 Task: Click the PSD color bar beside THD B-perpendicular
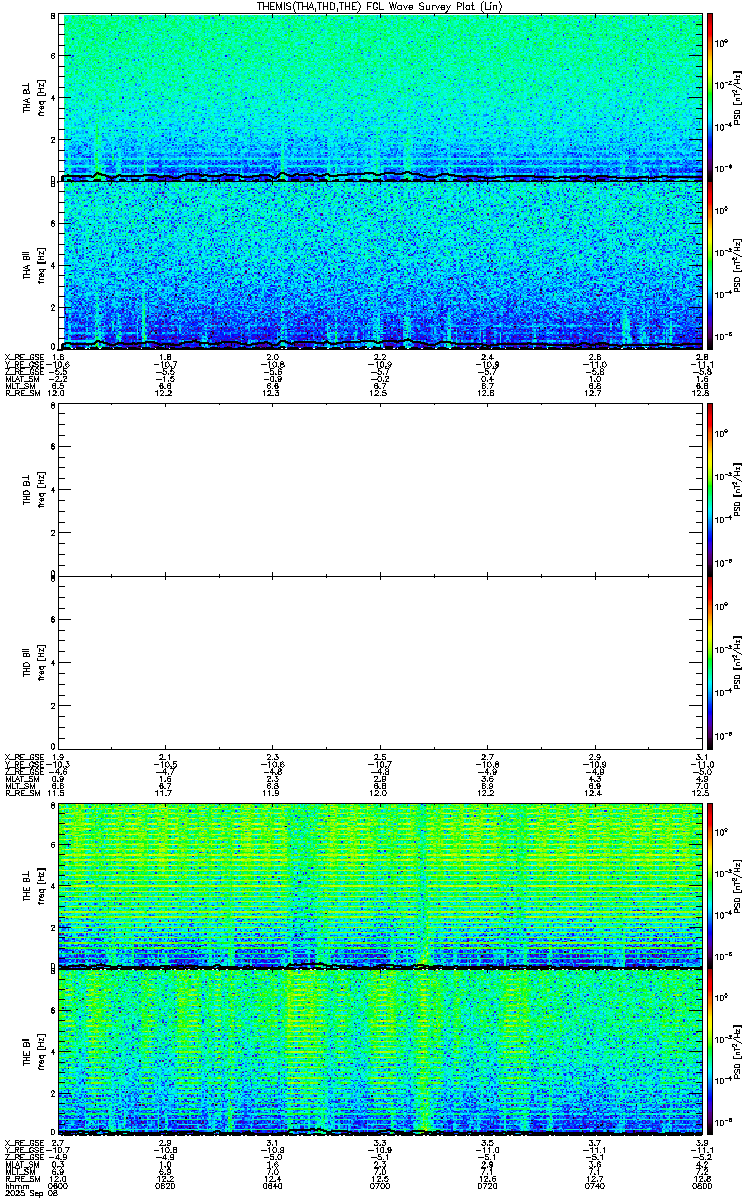(710, 489)
